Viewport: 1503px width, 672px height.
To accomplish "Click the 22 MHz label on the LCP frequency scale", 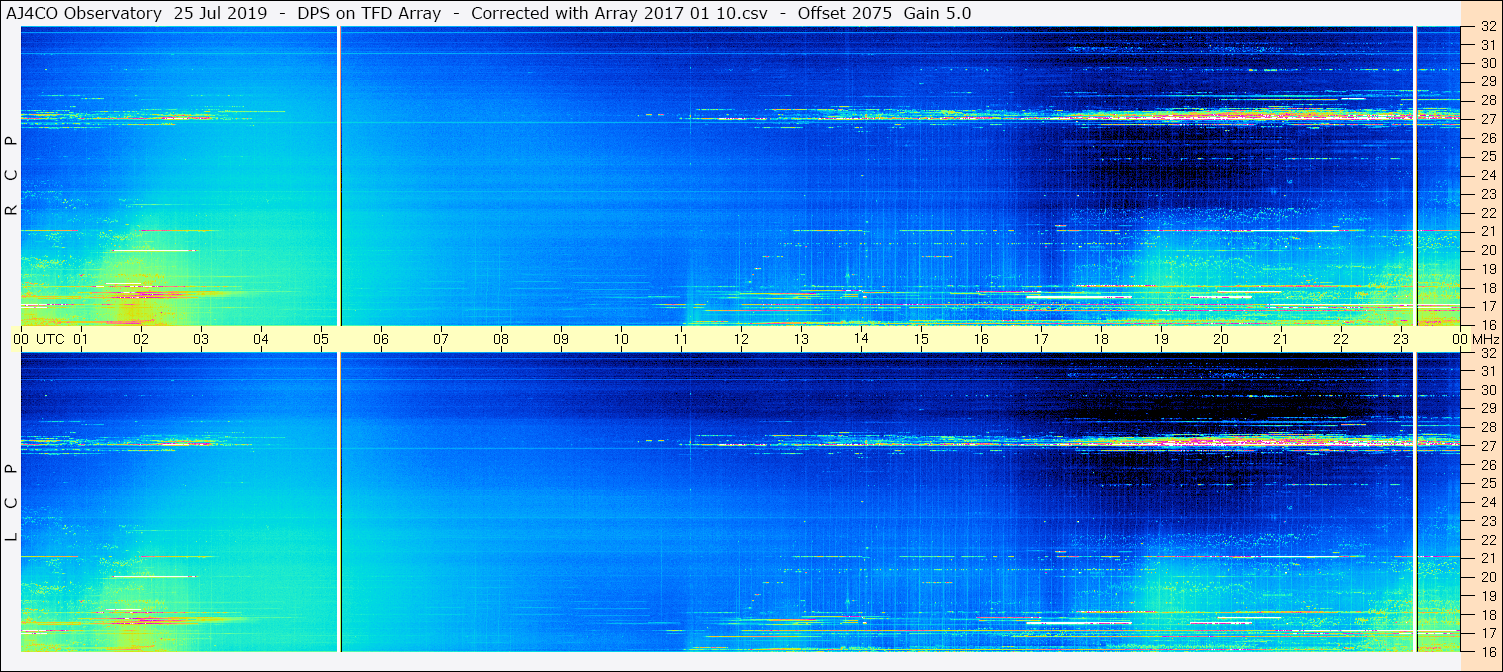I will 1488,539.
